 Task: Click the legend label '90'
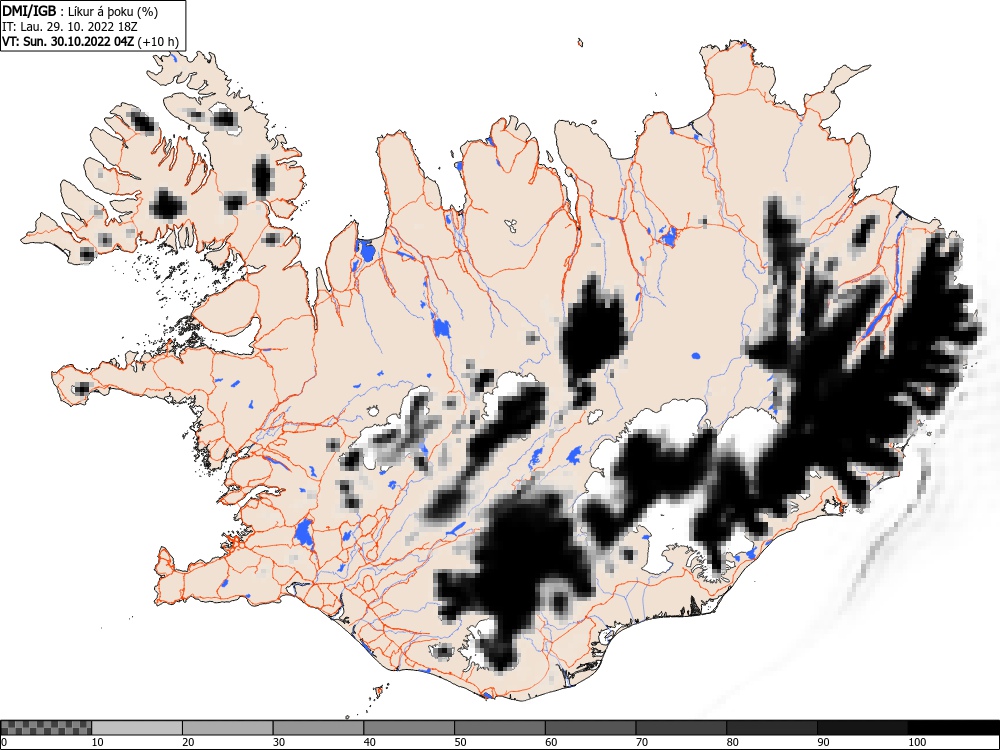pyautogui.click(x=823, y=742)
